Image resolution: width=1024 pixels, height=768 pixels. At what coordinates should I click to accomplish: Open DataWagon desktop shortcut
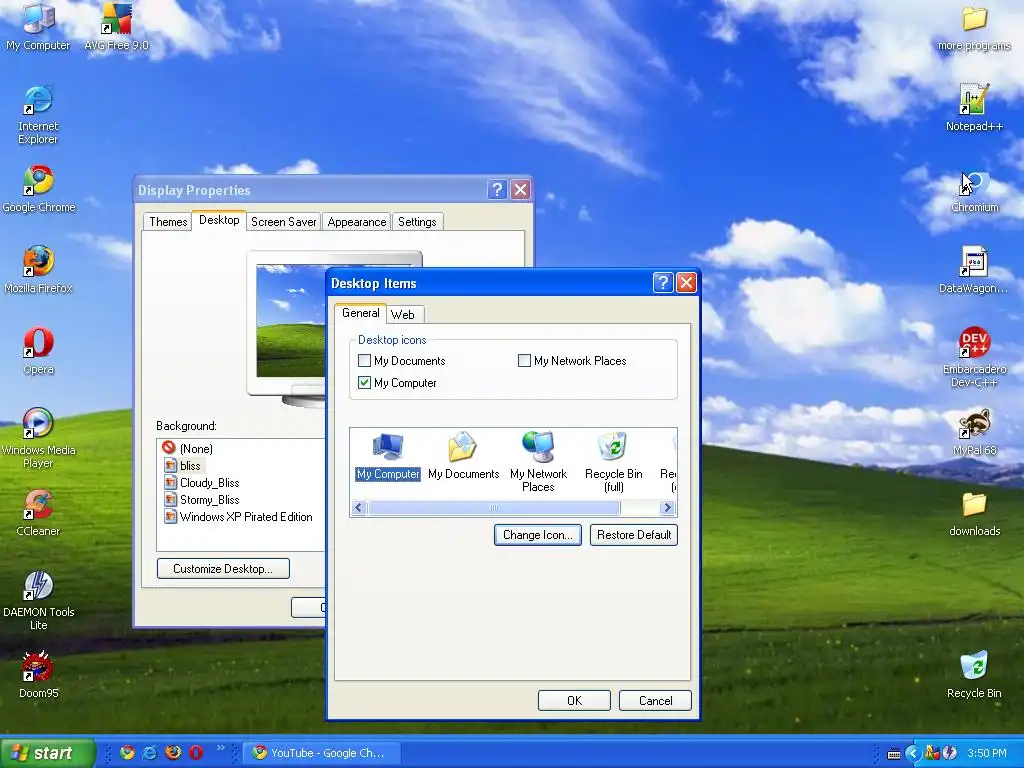point(974,270)
